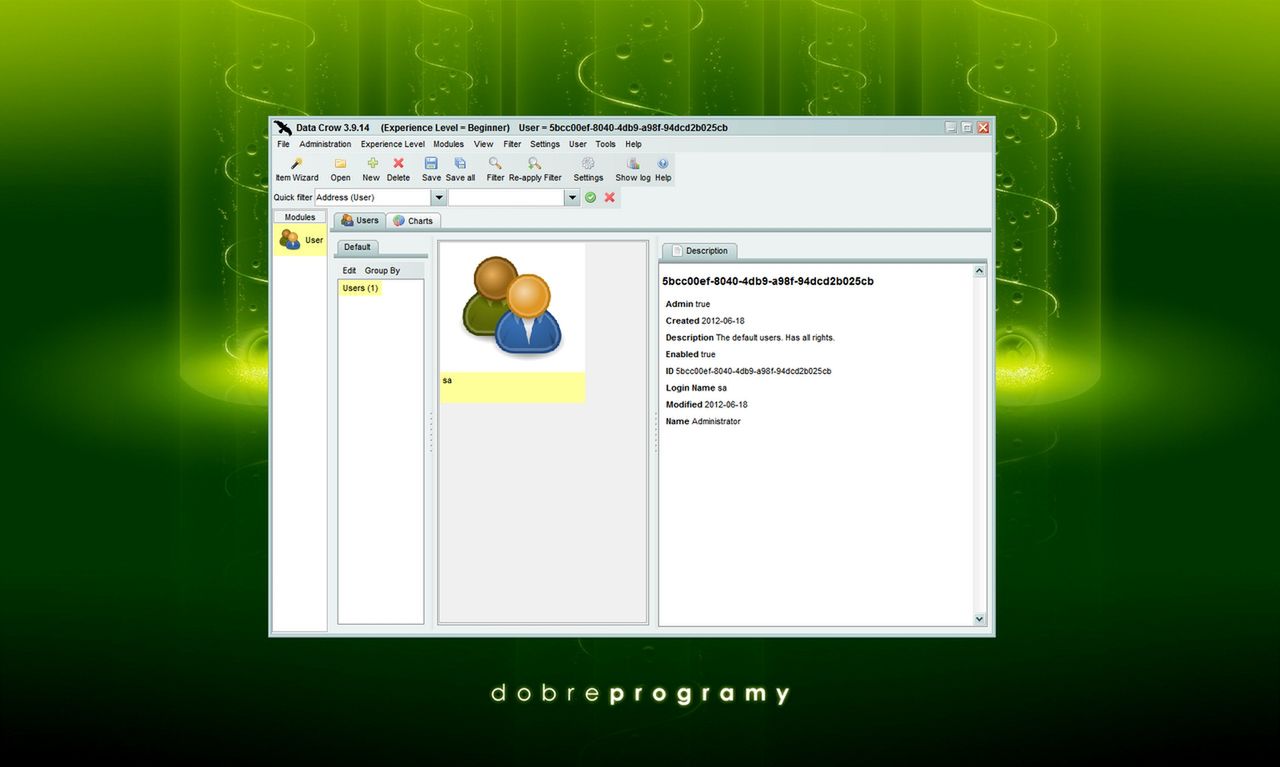Click 'The default users. Has all rights.' text
Viewport: 1280px width, 767px height.
coord(775,338)
